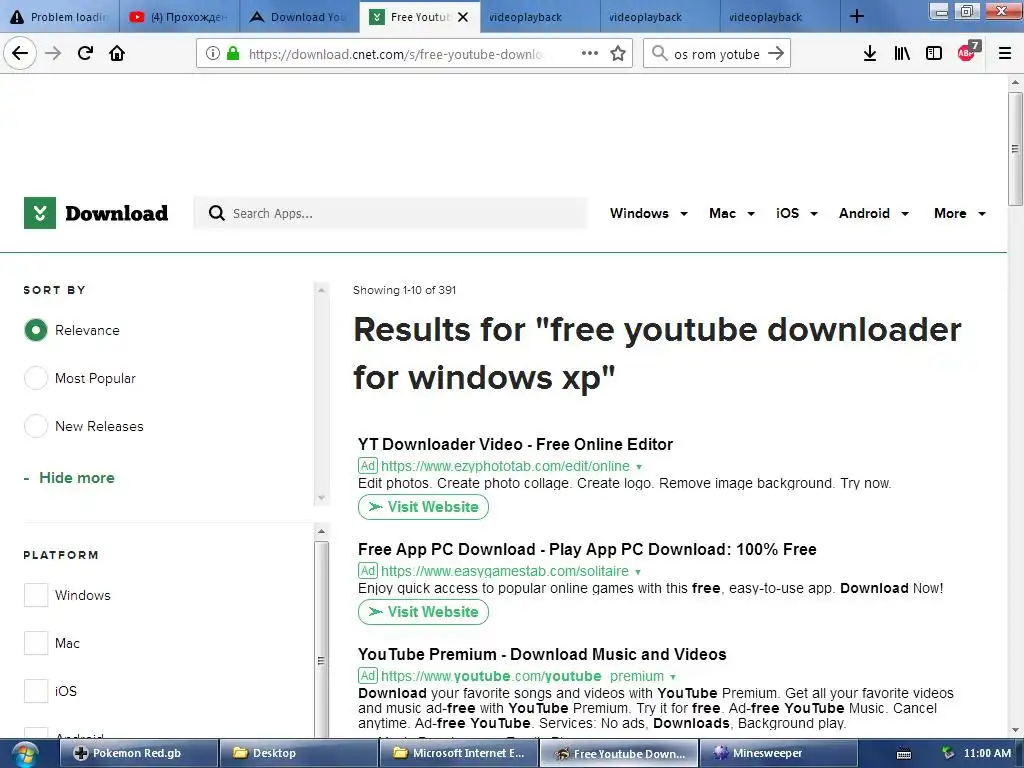Click the search go arrow
This screenshot has height=768, width=1024.
(776, 53)
